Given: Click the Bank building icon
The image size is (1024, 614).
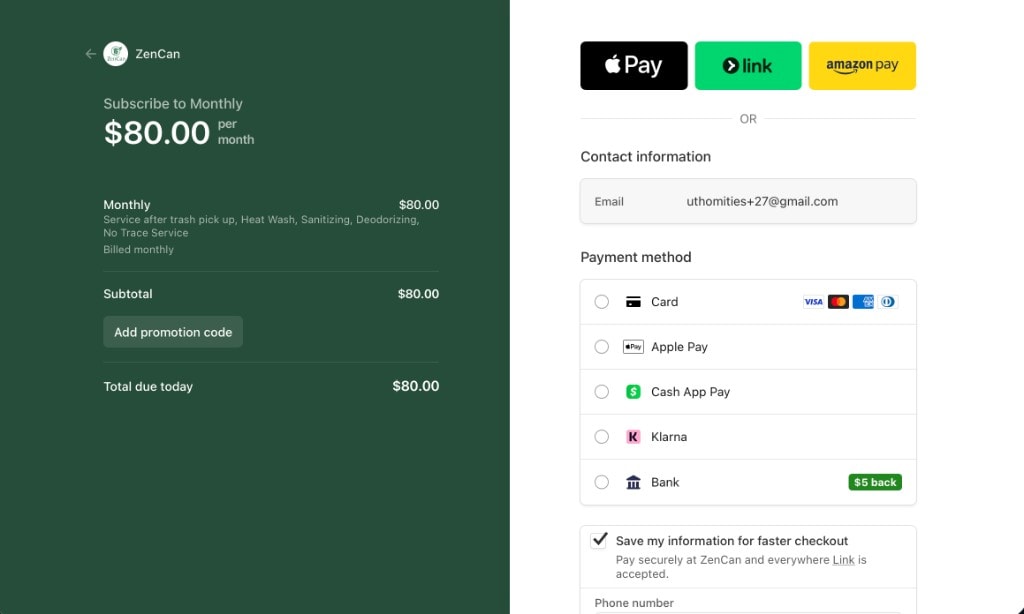Looking at the screenshot, I should (x=633, y=482).
